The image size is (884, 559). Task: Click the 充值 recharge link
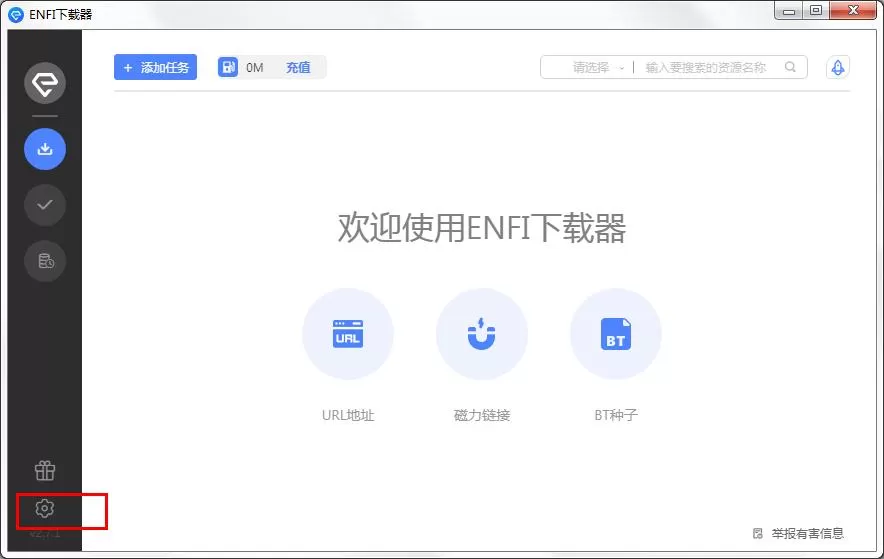[x=298, y=68]
